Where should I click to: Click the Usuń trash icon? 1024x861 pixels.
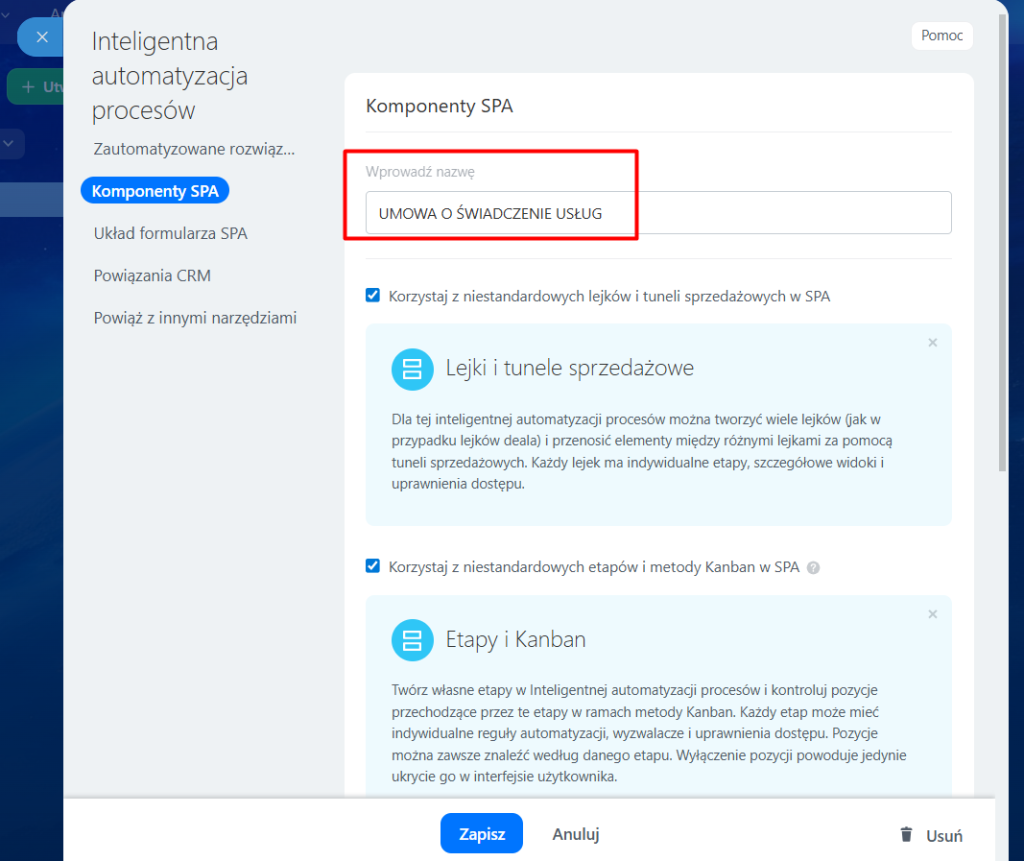906,835
